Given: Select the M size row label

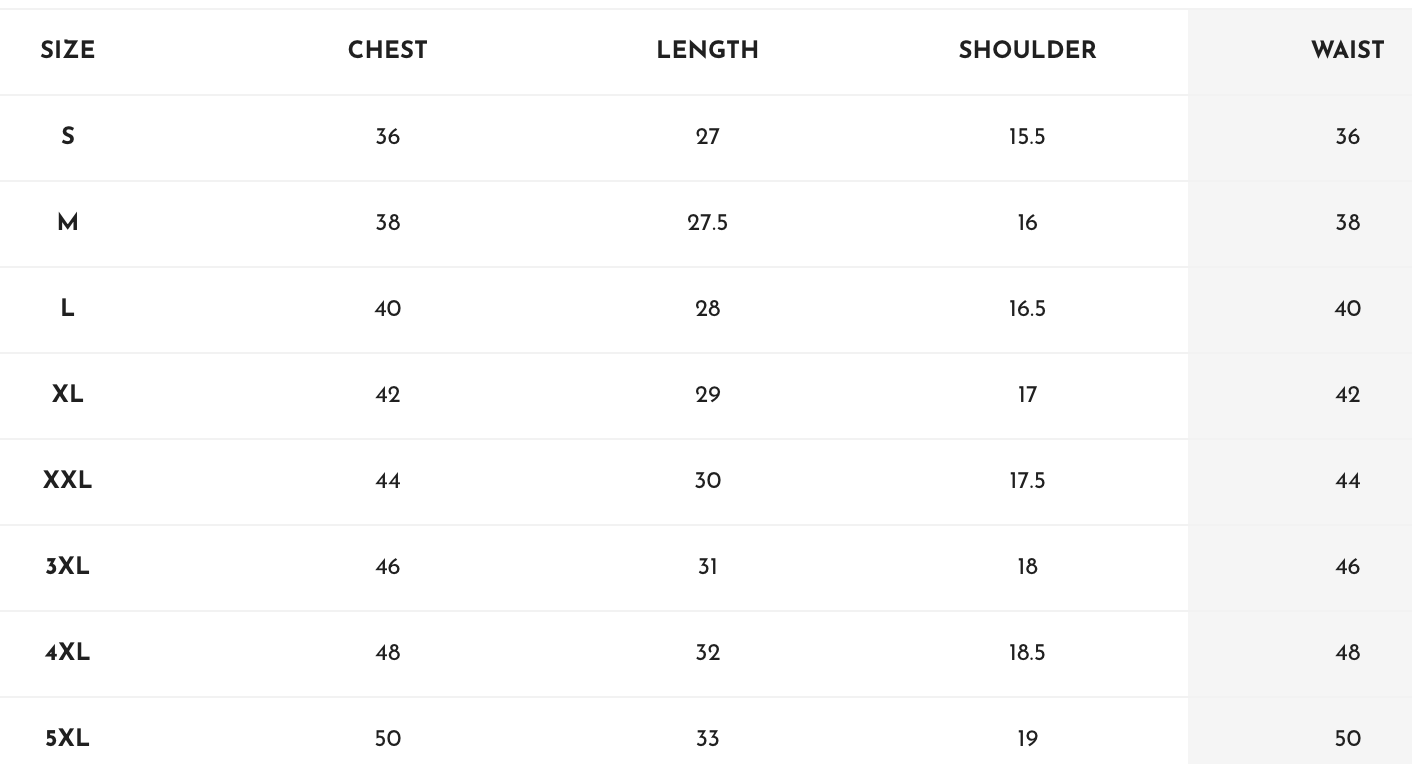Looking at the screenshot, I should 68,222.
